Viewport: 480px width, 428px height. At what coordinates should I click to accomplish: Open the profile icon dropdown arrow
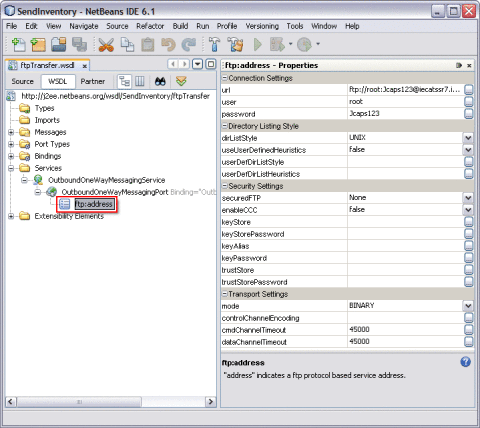pos(318,44)
